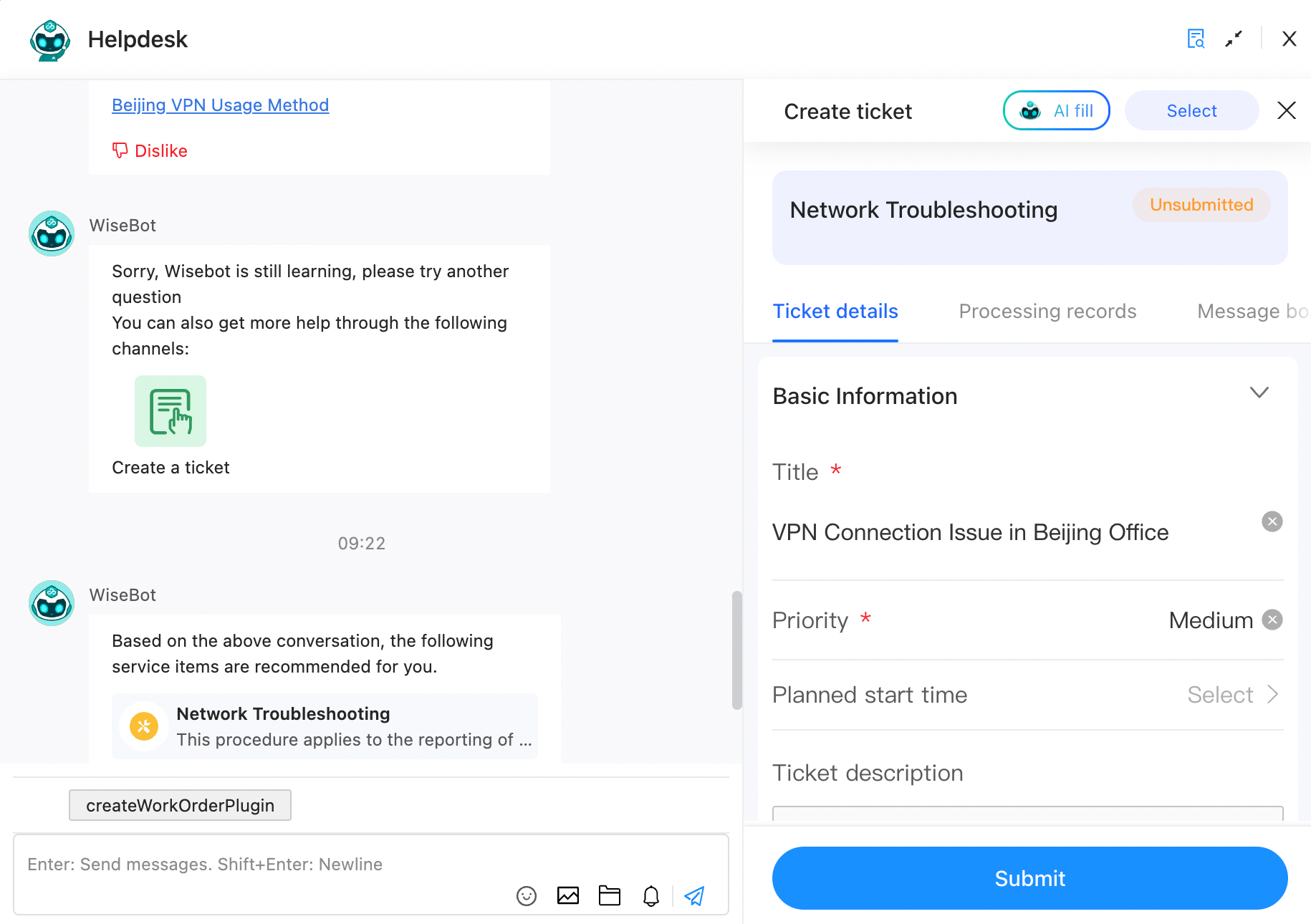Click the Create a ticket icon in chat
The width and height of the screenshot is (1311, 924).
(171, 411)
